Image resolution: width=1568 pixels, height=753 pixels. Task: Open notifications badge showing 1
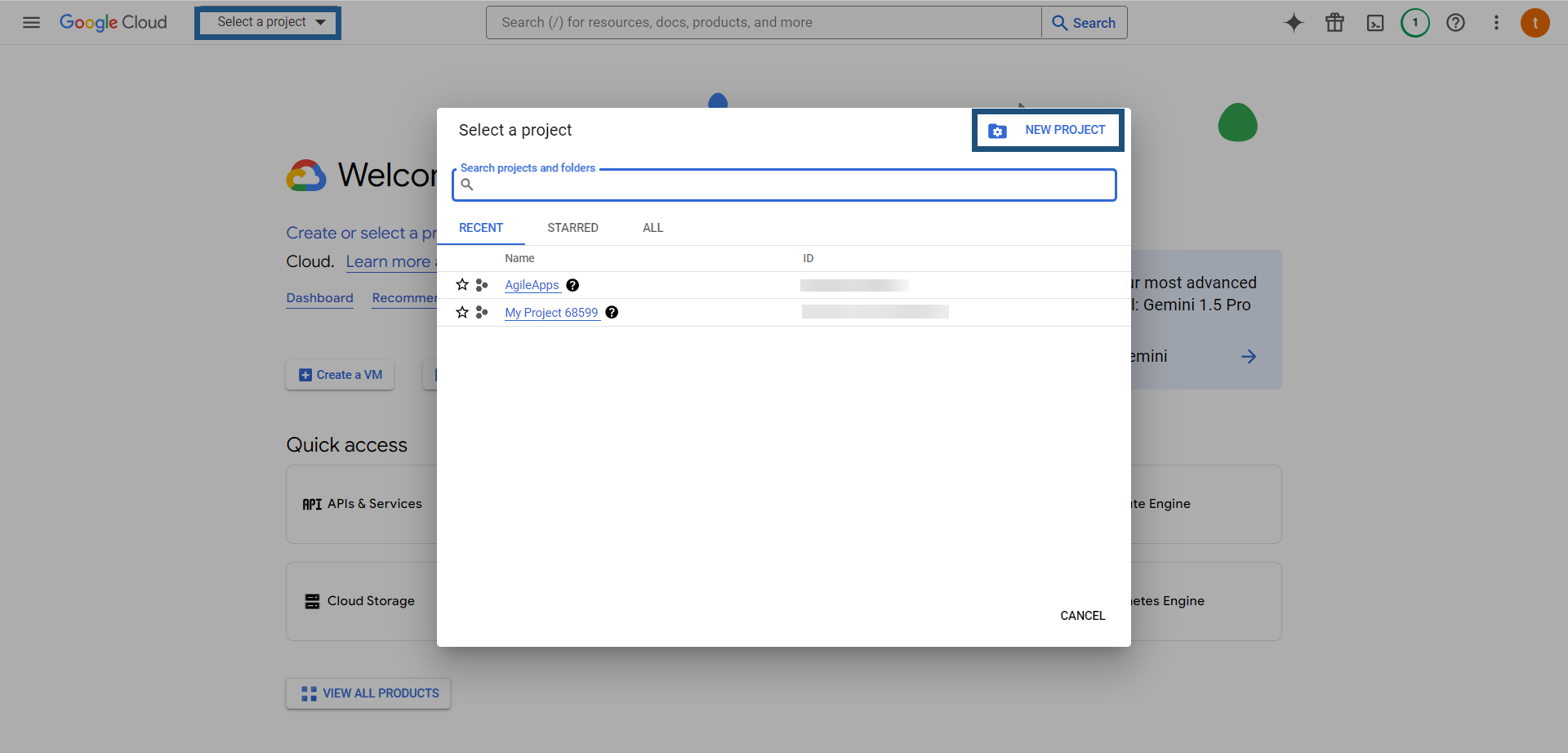pos(1415,23)
